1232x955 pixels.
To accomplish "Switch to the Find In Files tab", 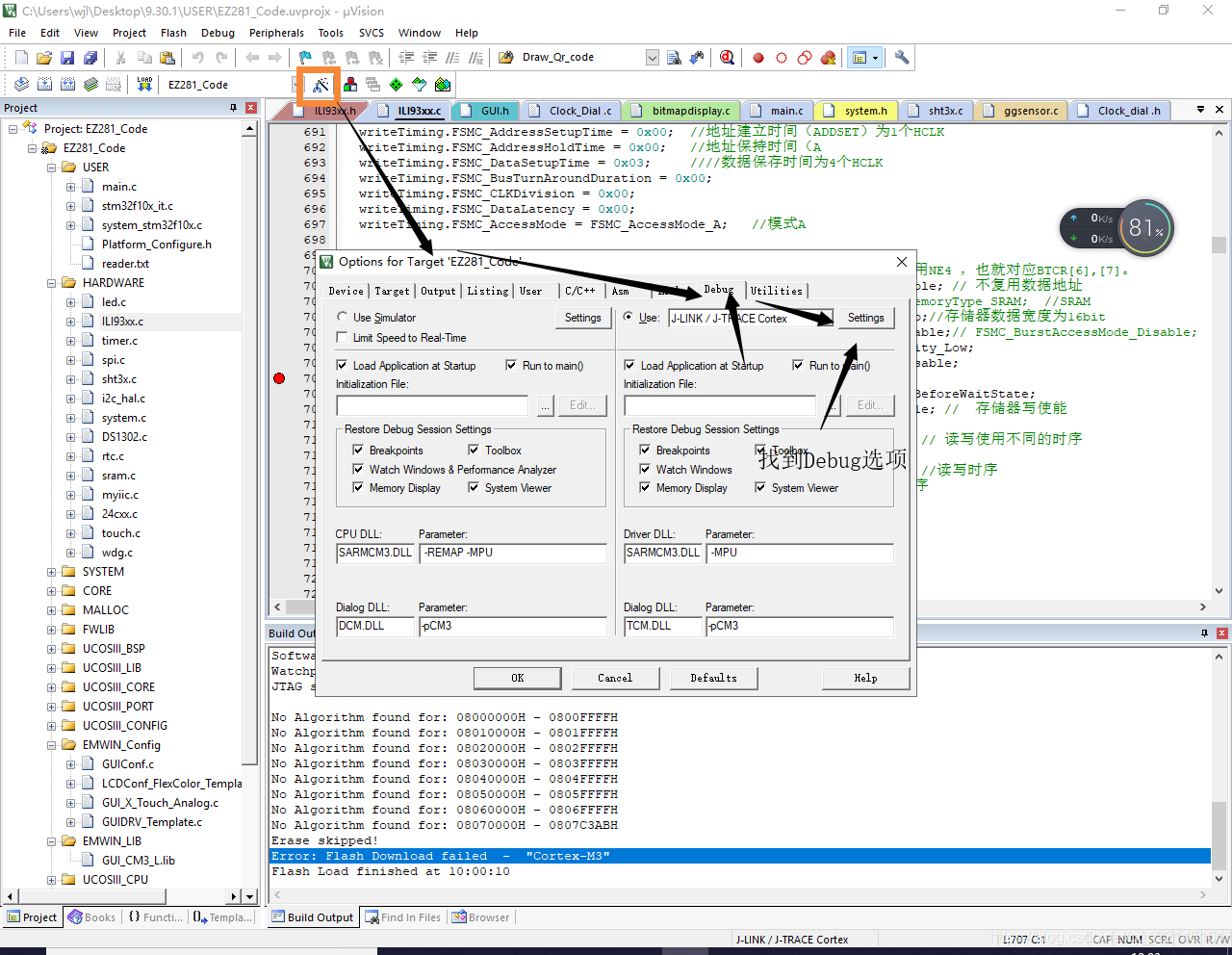I will [402, 917].
